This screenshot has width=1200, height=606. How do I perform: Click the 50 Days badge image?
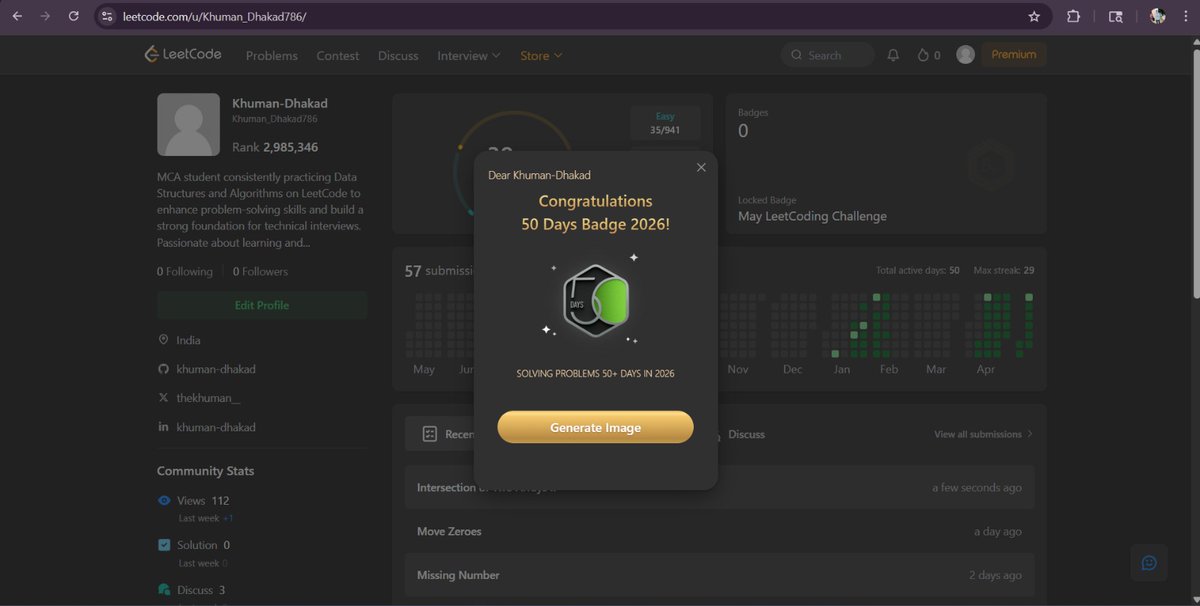(595, 299)
